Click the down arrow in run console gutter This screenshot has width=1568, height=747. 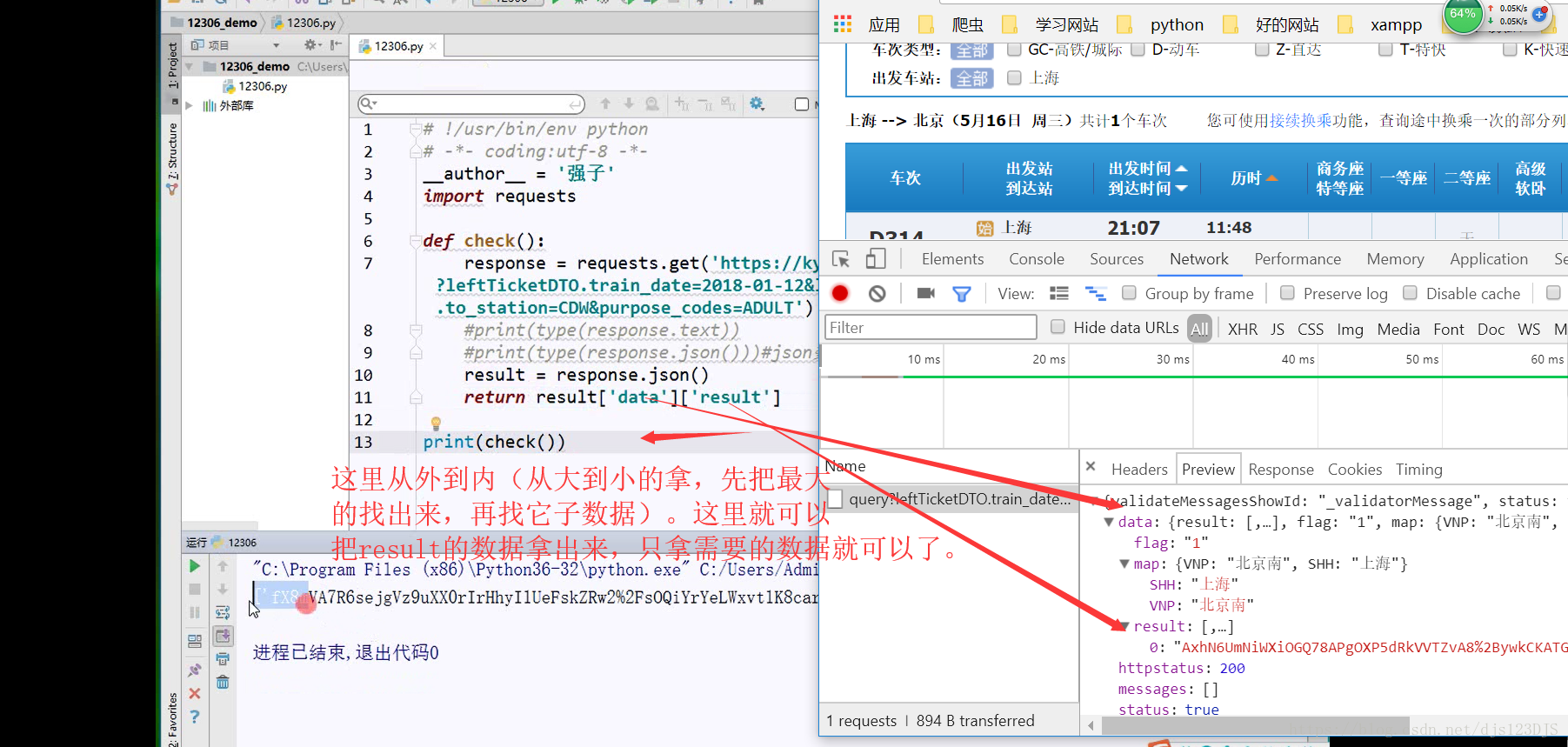223,590
